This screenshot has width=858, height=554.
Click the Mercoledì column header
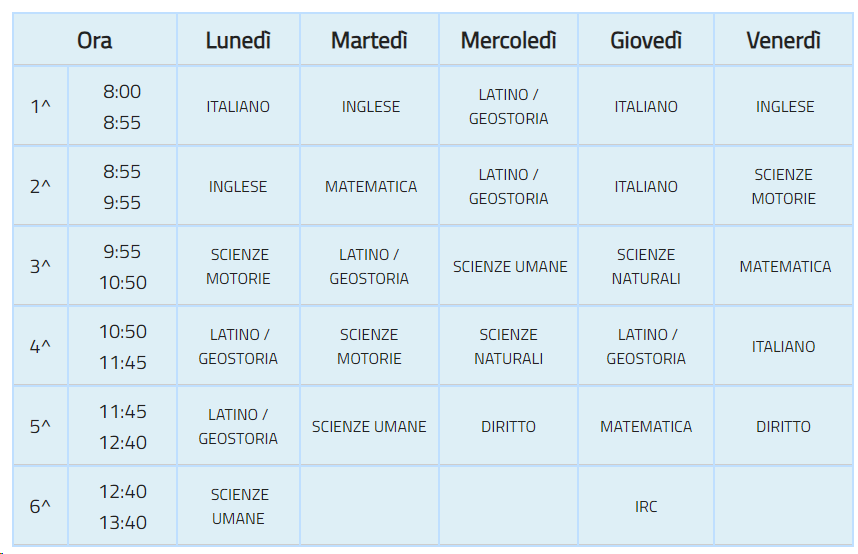(x=508, y=39)
